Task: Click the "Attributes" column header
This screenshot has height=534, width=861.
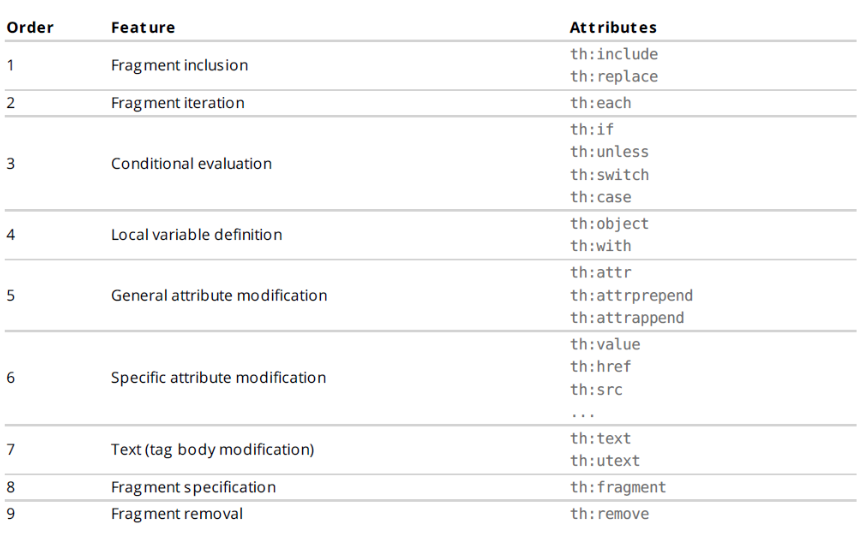Action: pyautogui.click(x=613, y=27)
